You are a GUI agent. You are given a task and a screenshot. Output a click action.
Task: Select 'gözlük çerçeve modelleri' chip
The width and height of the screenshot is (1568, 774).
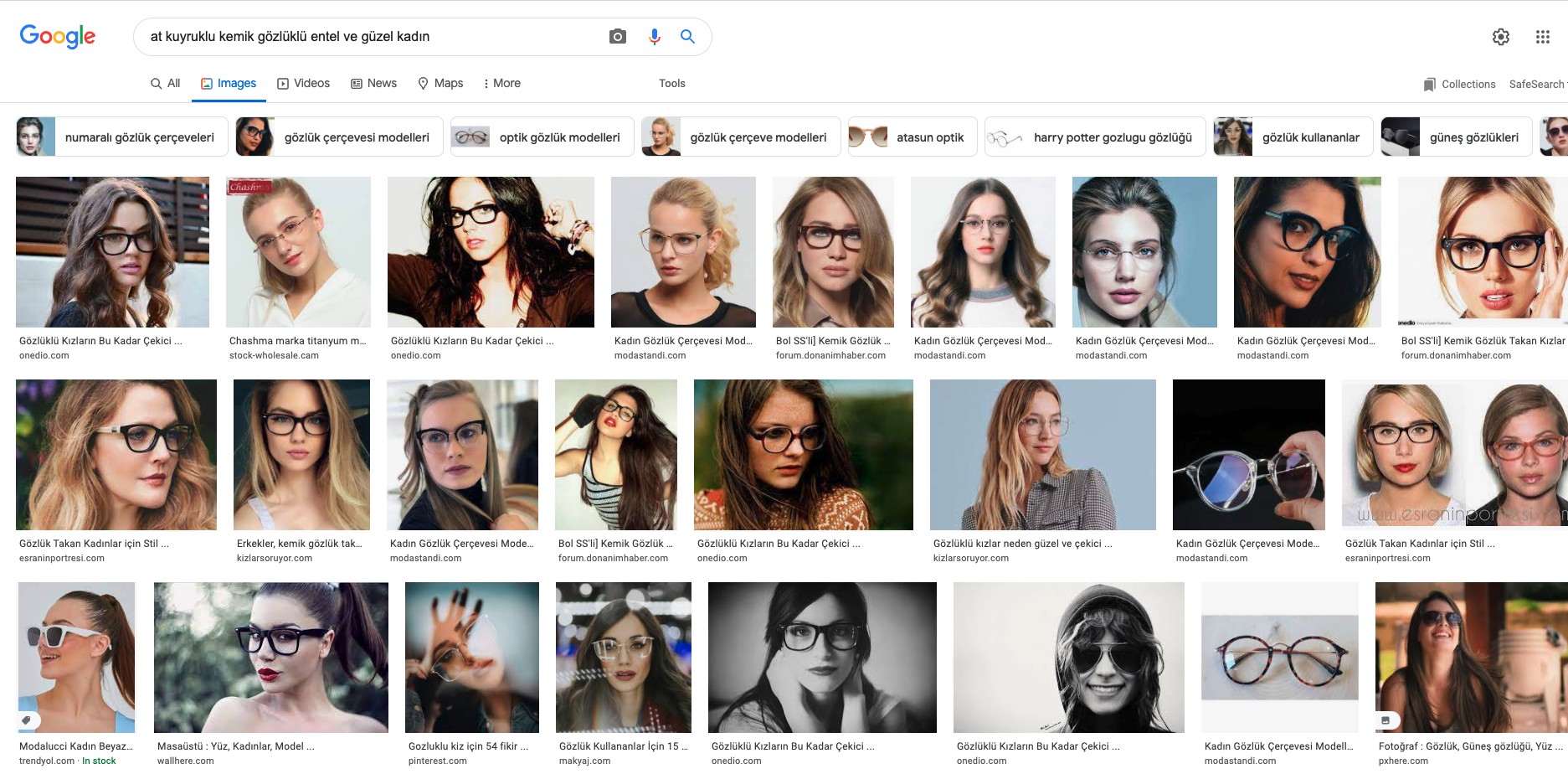741,137
